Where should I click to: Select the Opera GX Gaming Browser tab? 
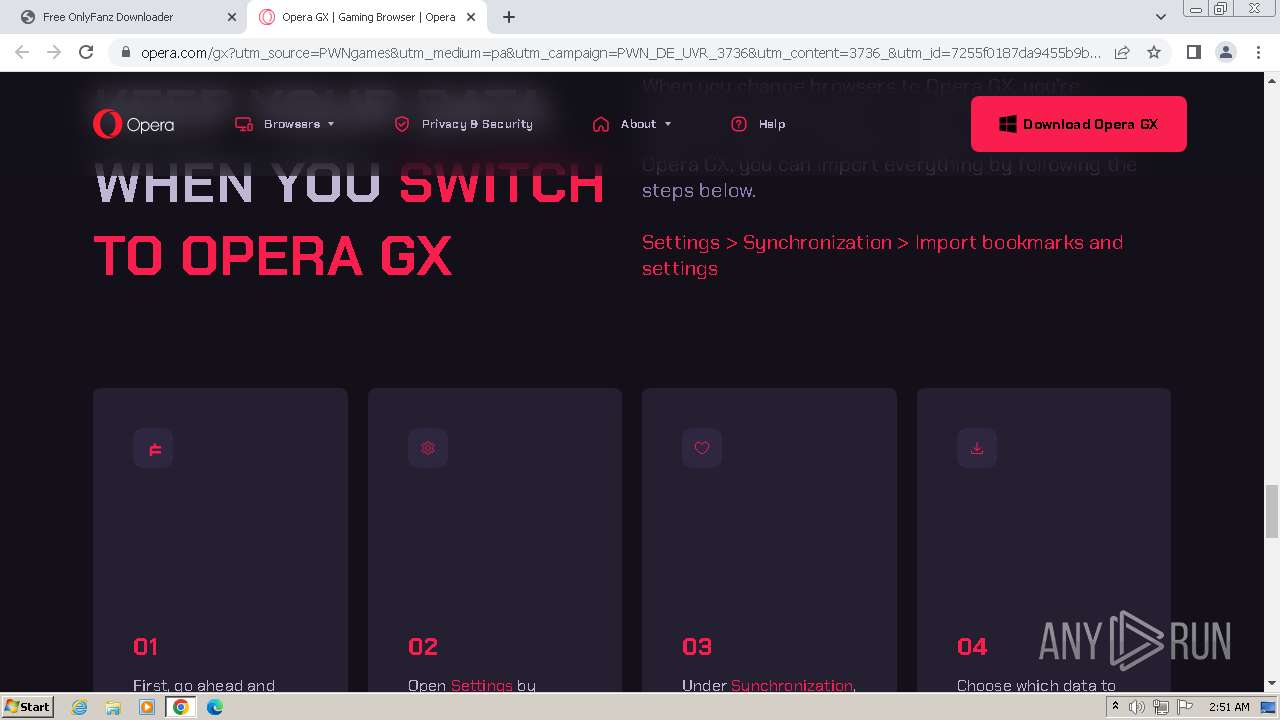[x=368, y=17]
